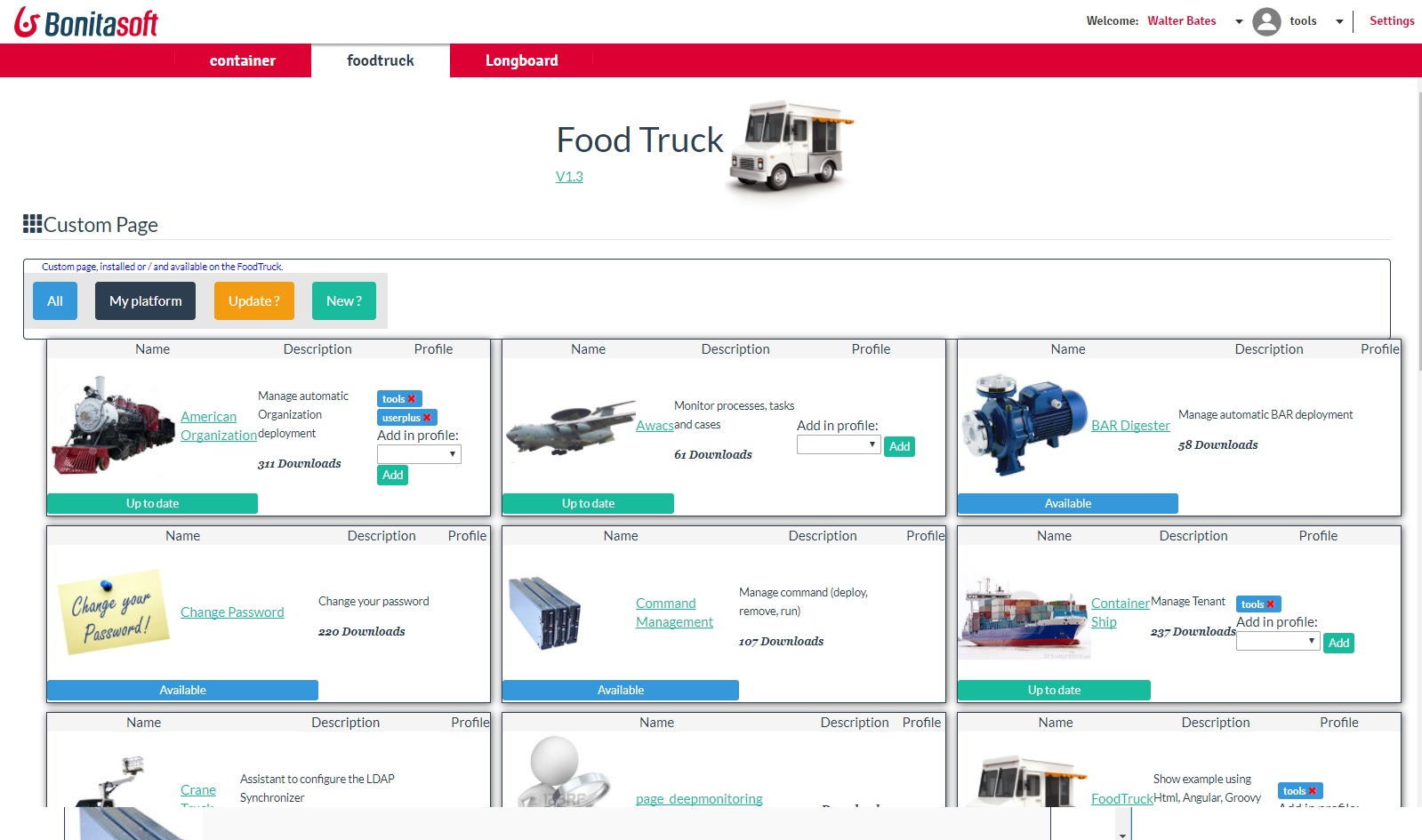Click Available status of Command Management
The image size is (1422, 840).
621,690
